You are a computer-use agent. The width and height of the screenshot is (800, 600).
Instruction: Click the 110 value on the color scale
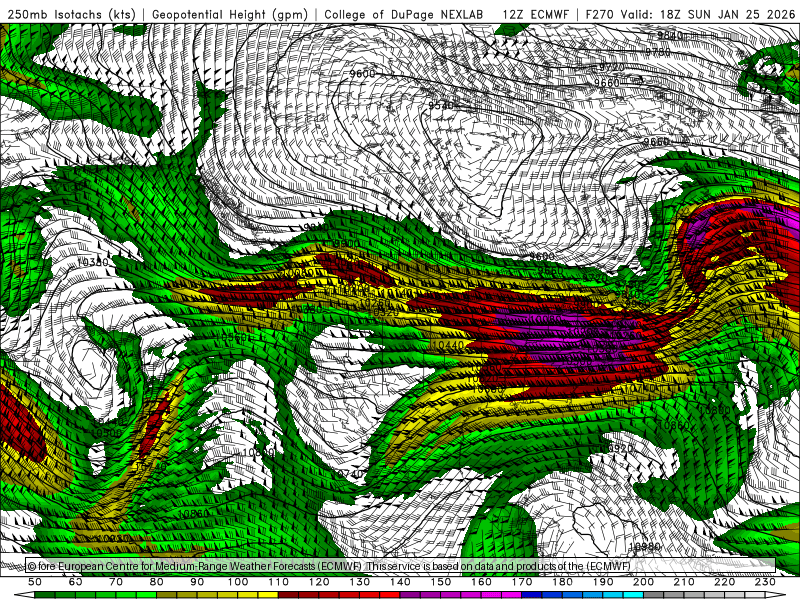pyautogui.click(x=279, y=582)
